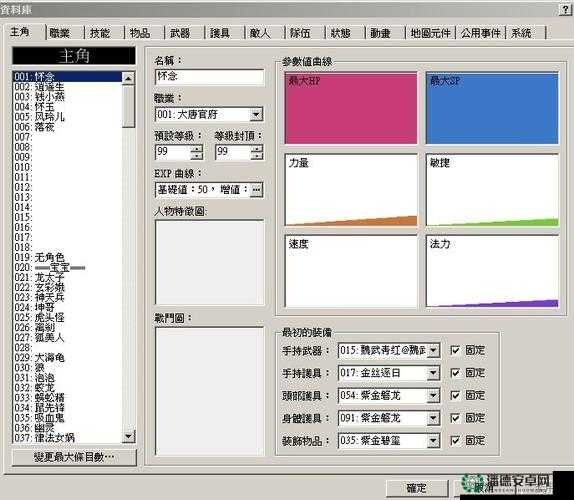Image resolution: width=574 pixels, height=500 pixels.
Task: Click the 確定 button
Action: click(x=417, y=488)
